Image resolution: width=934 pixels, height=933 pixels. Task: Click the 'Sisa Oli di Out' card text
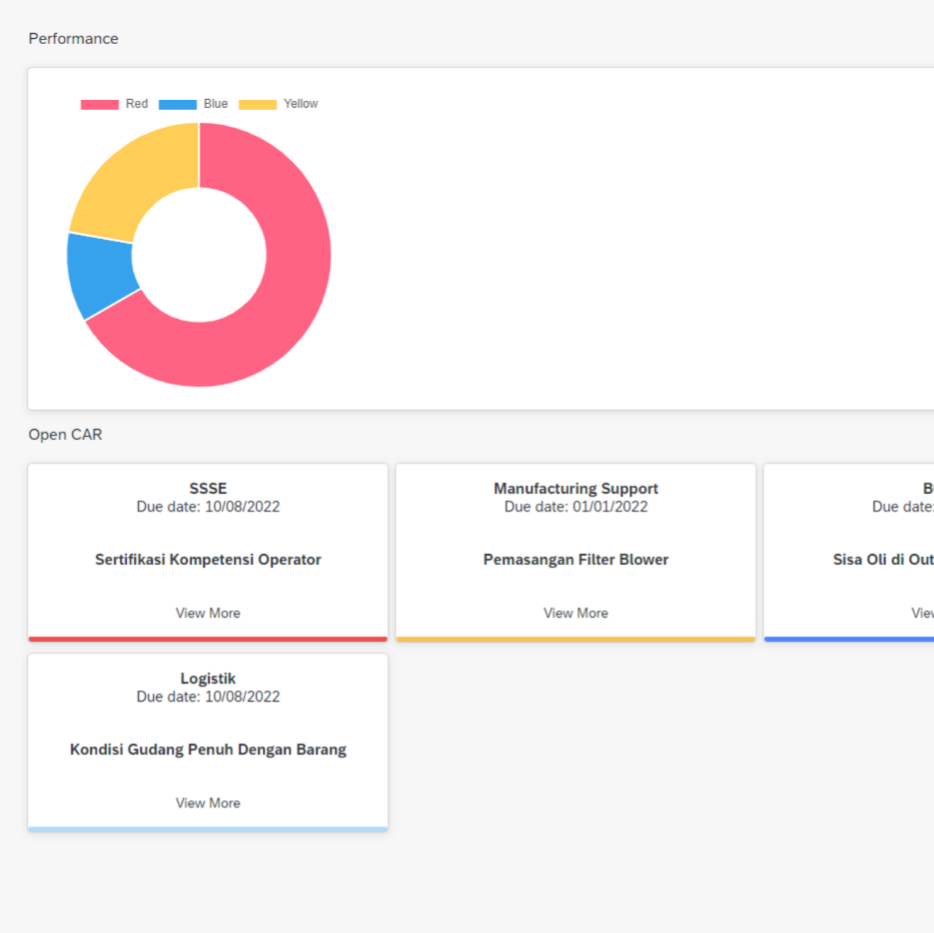point(883,560)
